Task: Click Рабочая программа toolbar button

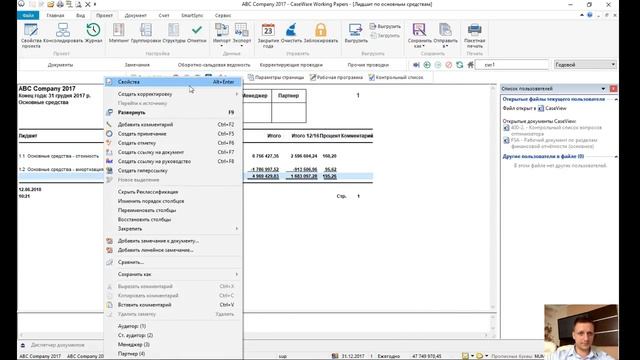Action: point(336,77)
